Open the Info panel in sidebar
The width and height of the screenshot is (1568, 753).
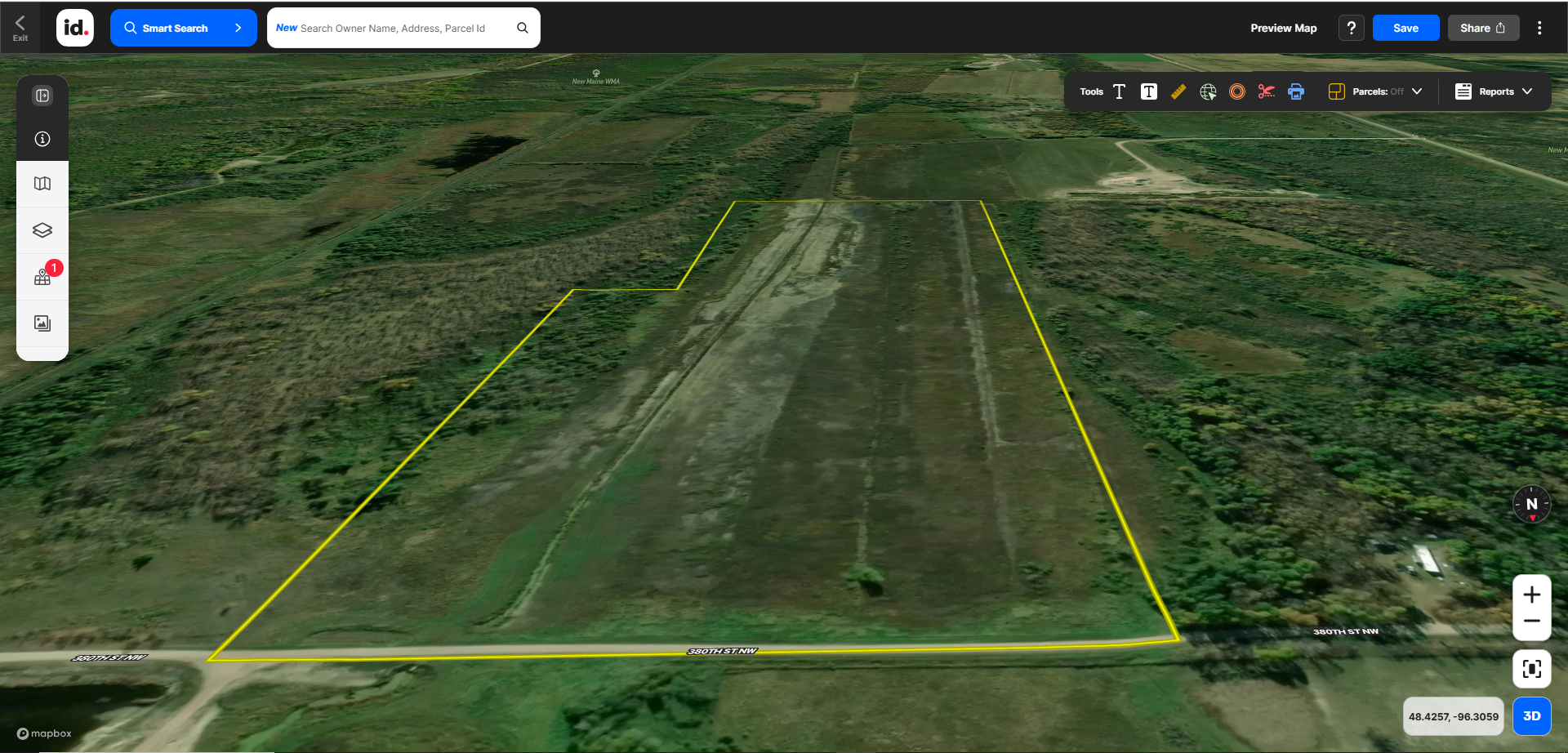42,139
